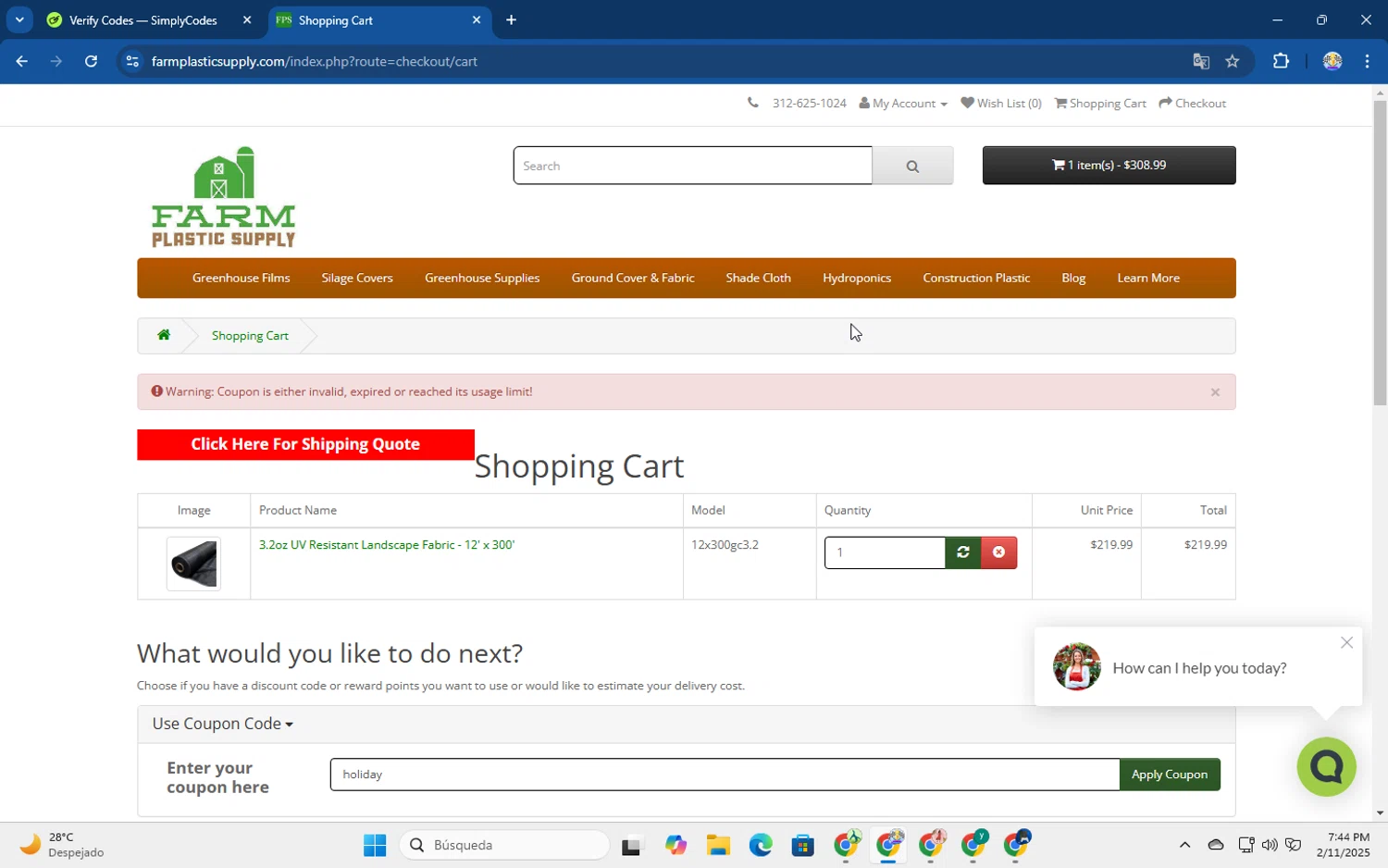This screenshot has width=1388, height=868.
Task: Close the Shopping Cart tab
Action: 477,19
